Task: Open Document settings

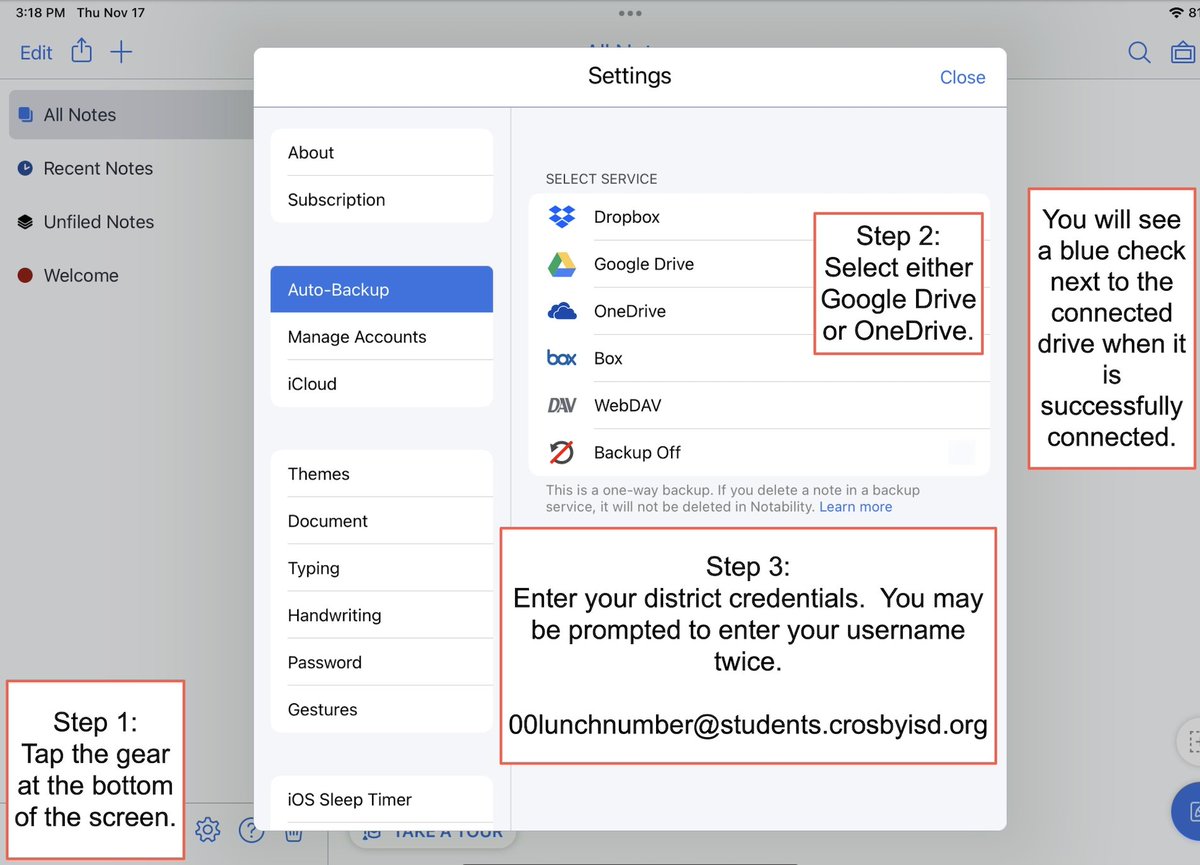Action: (382, 520)
